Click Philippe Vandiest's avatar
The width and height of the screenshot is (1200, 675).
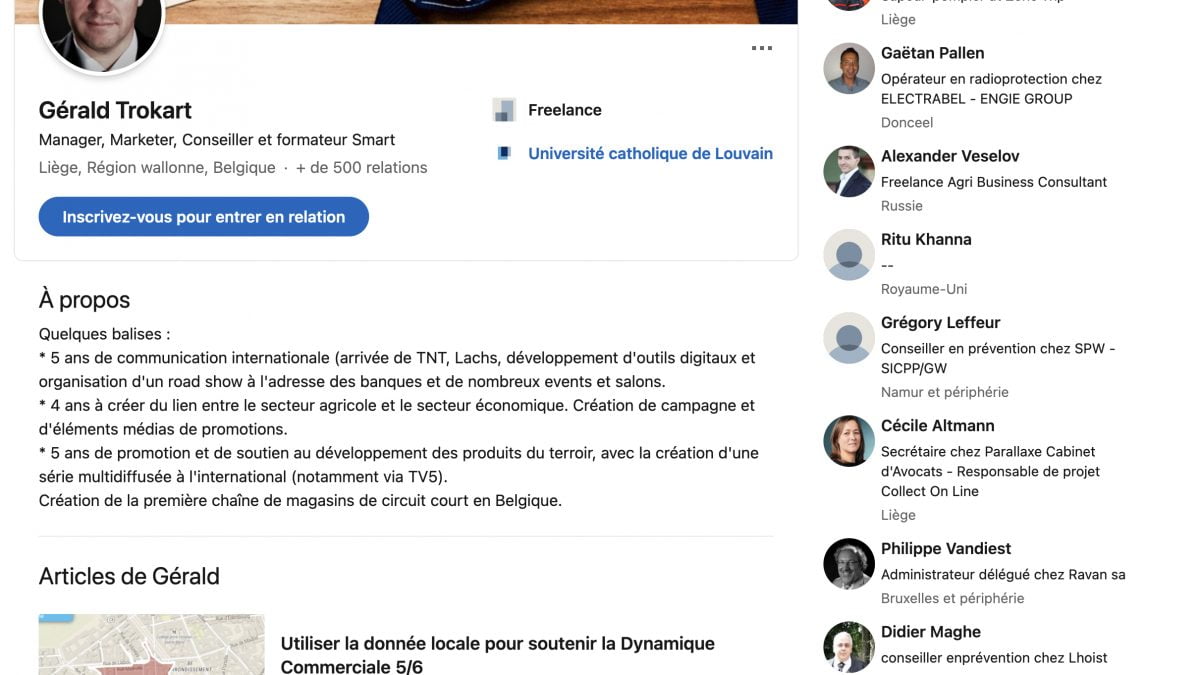coord(849,564)
